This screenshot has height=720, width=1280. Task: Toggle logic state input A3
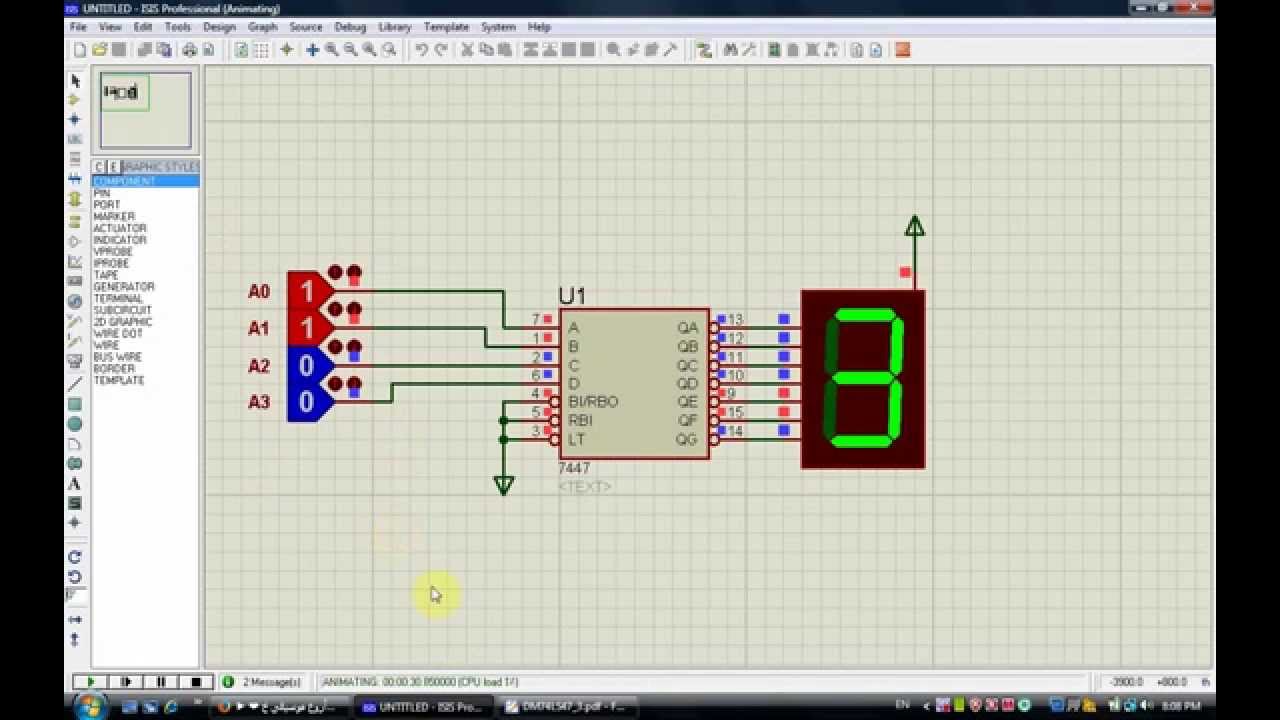point(308,402)
